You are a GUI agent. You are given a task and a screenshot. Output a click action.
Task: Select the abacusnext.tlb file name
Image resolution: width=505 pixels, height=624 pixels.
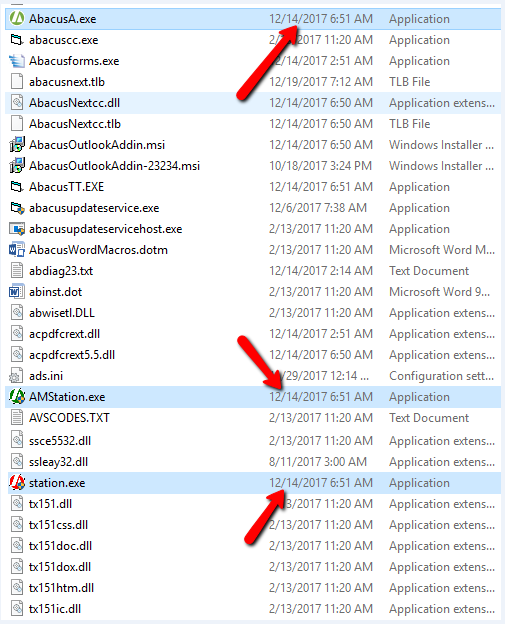[67, 82]
